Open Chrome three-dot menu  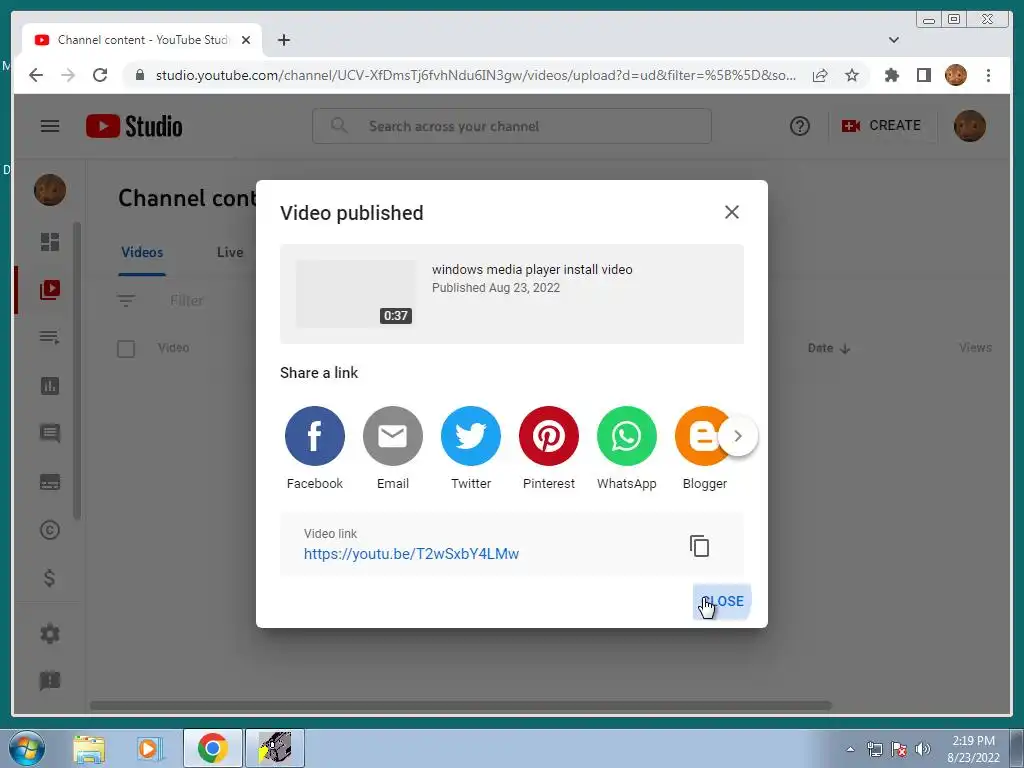point(988,75)
